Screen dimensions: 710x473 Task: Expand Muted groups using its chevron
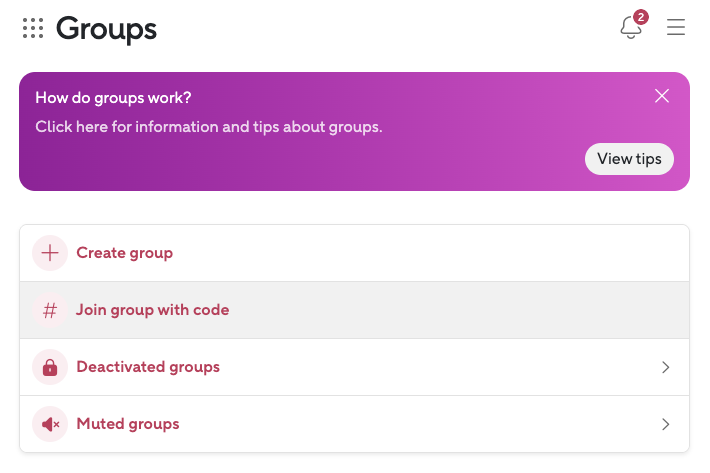(x=666, y=424)
